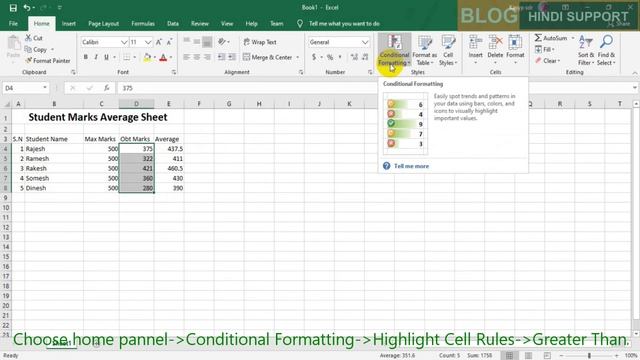
Task: Open the File tab
Action: click(x=13, y=24)
